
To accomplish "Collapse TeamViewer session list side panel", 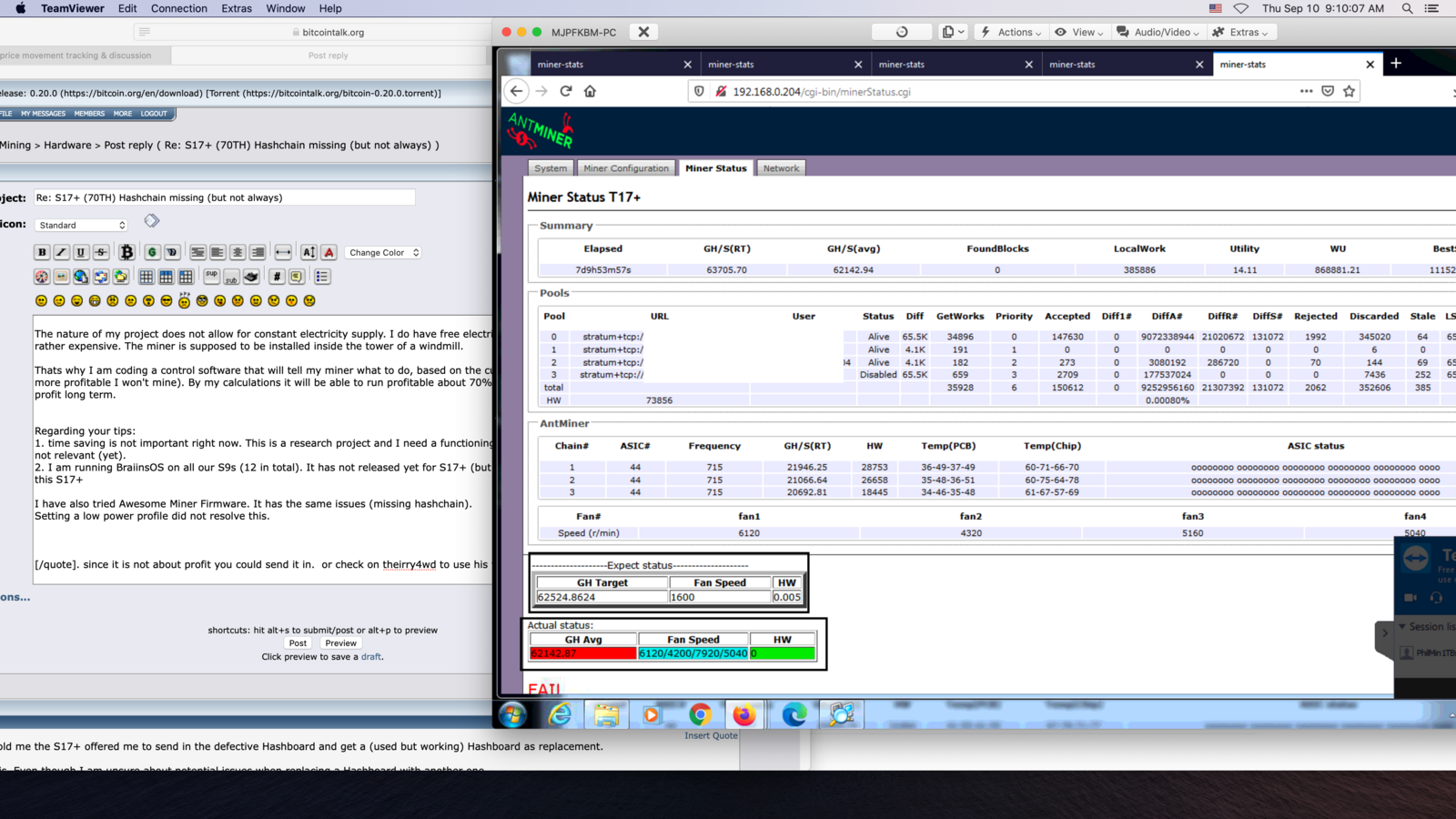I will (x=1385, y=632).
